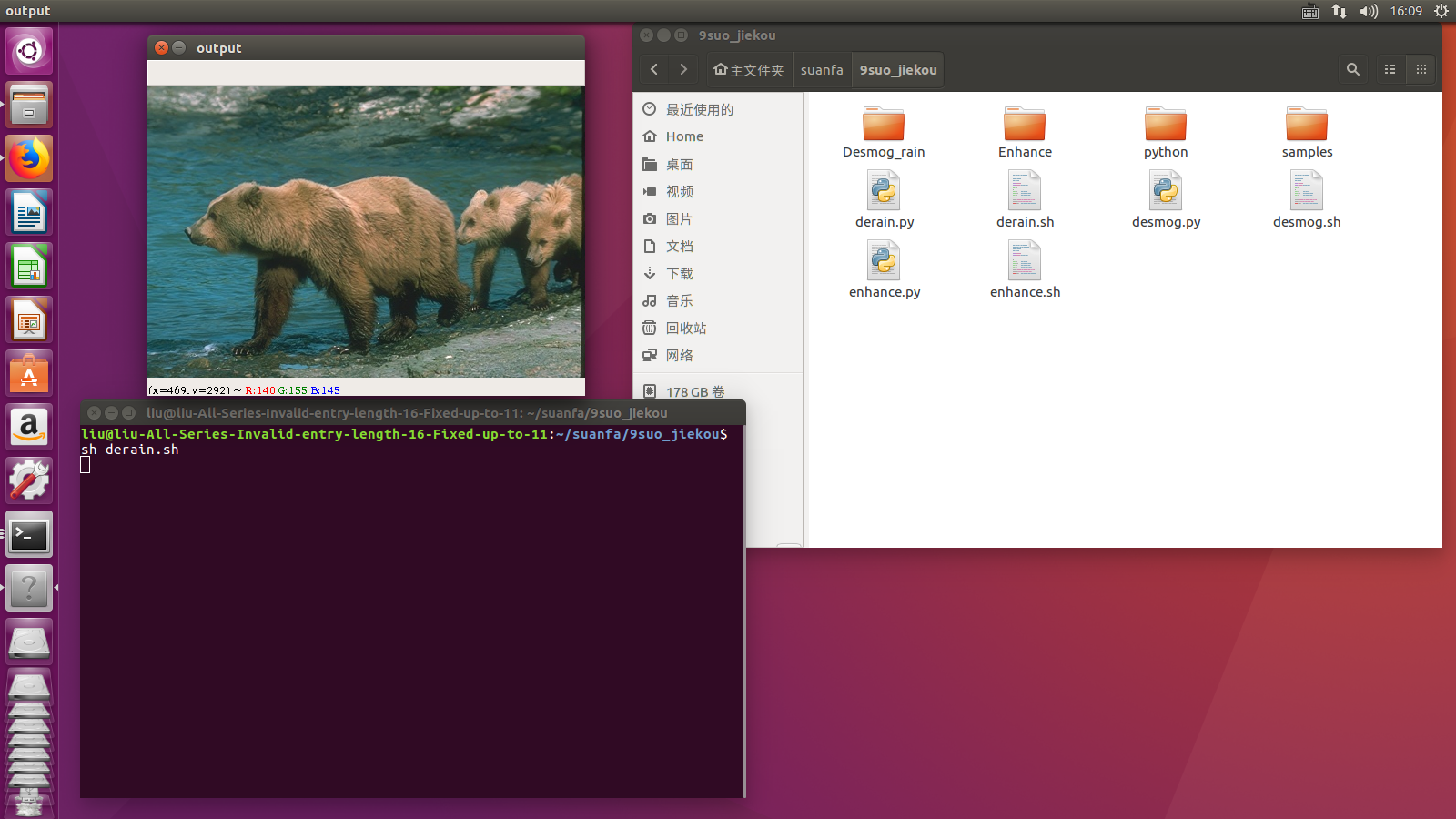Go back in the file manager
1456x819 pixels.
[654, 69]
